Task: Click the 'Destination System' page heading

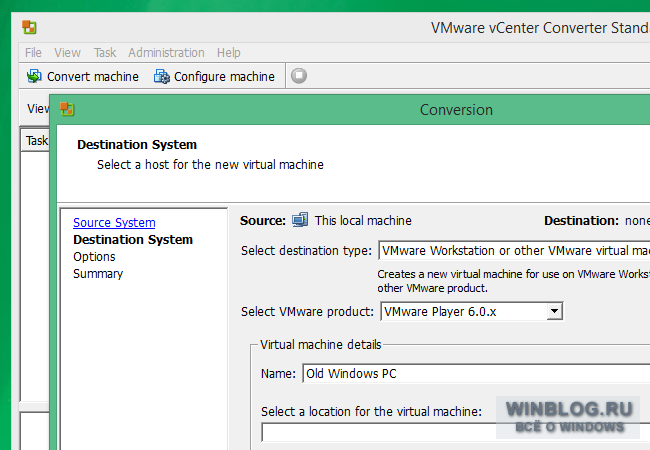Action: click(137, 145)
